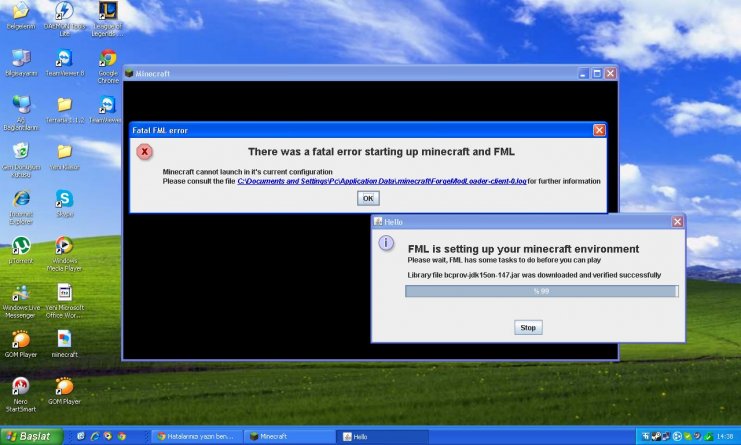Switch to Hello taskbar button

(383, 436)
